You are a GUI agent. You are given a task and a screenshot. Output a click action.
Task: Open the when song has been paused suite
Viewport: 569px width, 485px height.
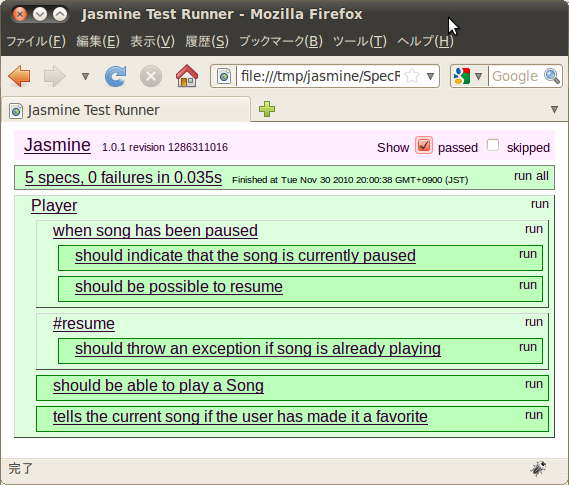[155, 231]
